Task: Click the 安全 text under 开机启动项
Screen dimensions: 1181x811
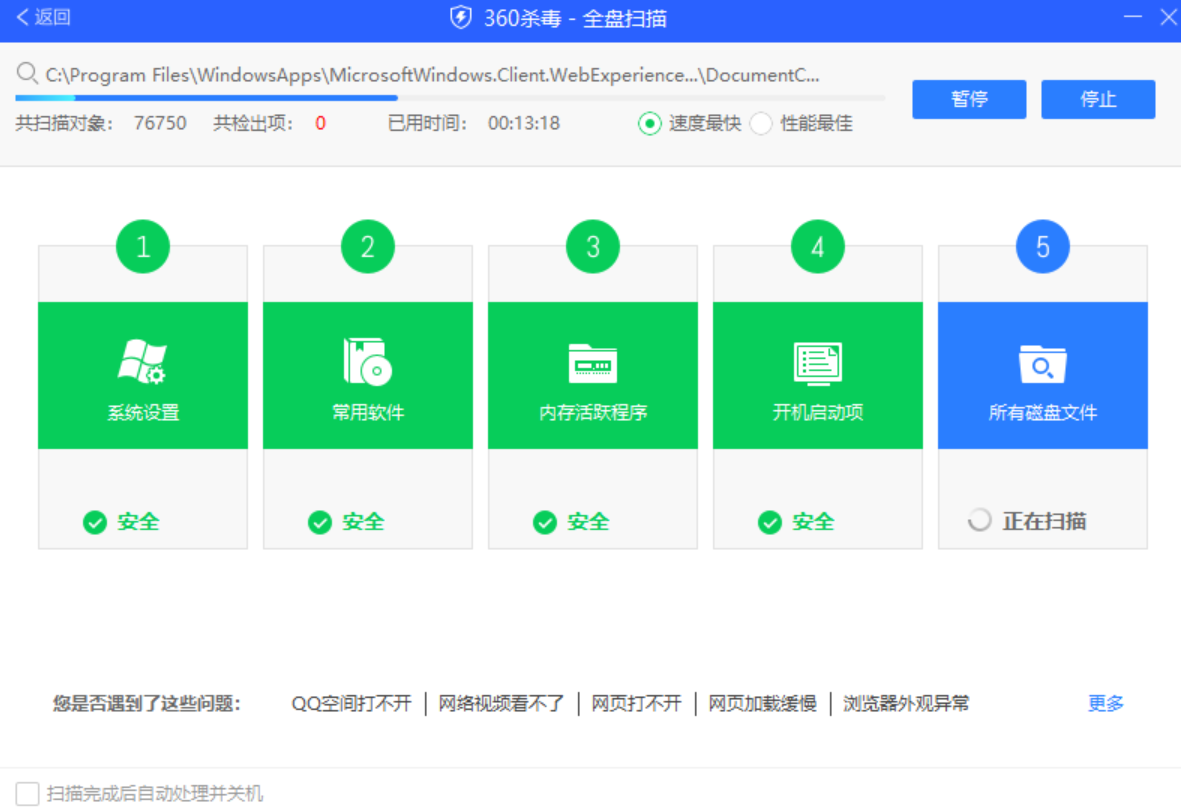Action: pos(813,522)
